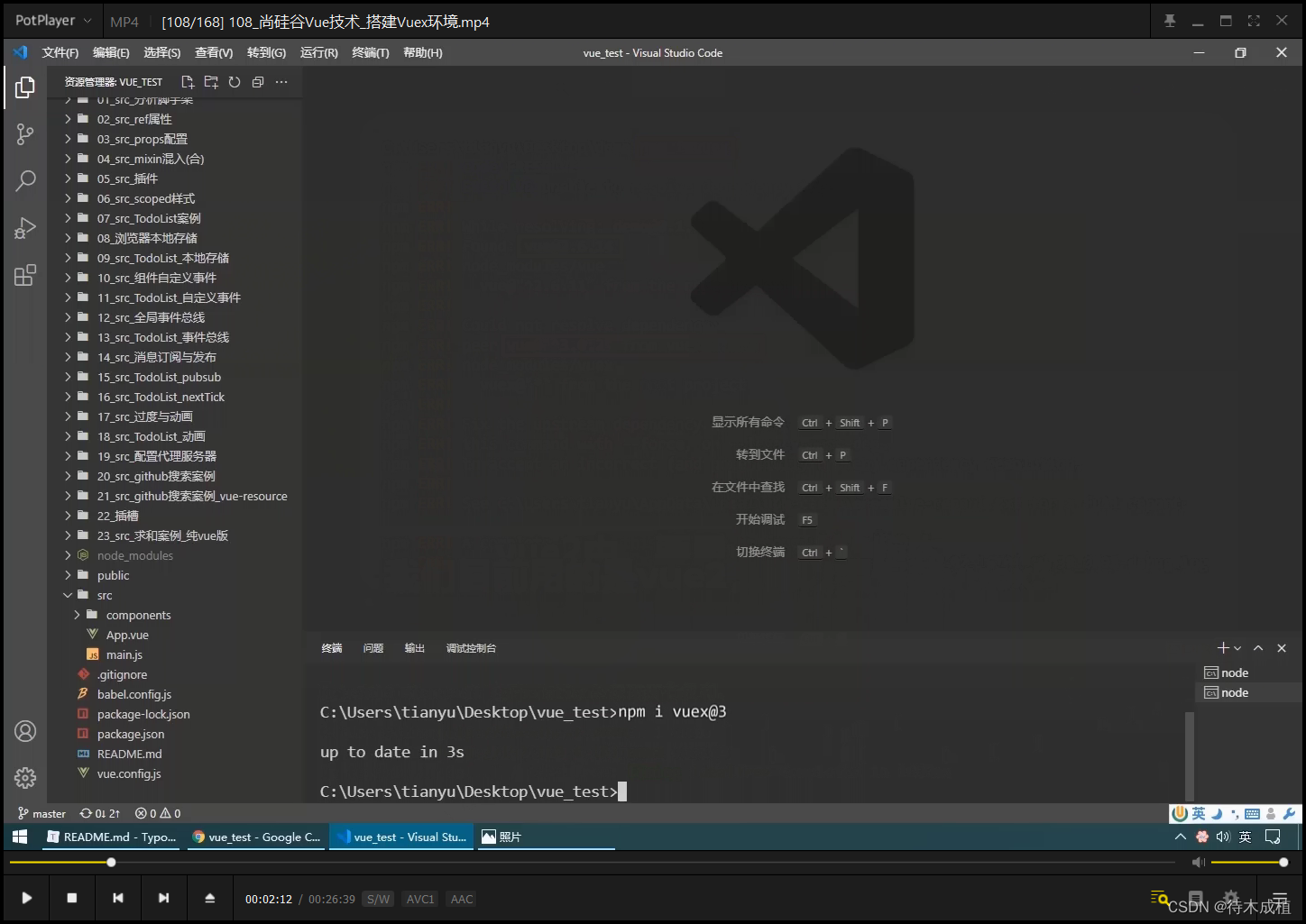Switch to vue_test Google Chrome taskbar window
1306x924 pixels.
point(257,837)
